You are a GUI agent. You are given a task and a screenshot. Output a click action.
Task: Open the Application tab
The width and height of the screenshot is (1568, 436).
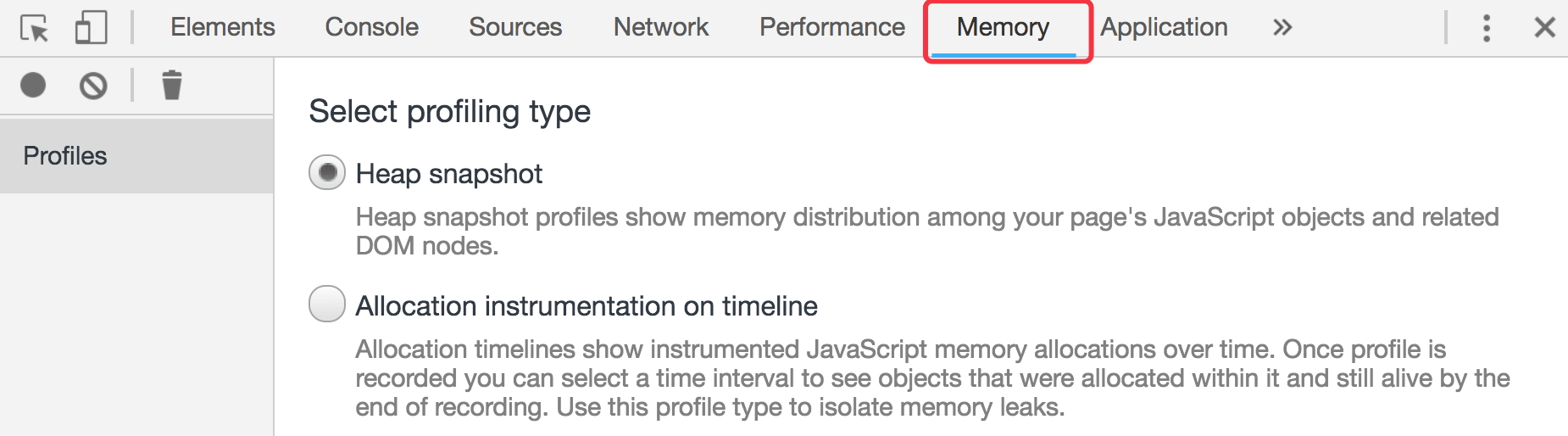coord(1164,28)
